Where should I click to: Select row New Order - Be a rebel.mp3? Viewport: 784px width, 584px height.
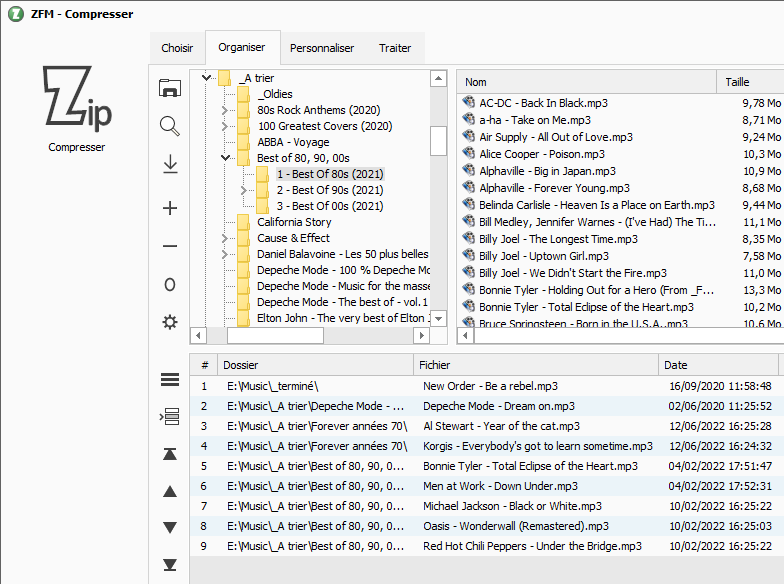(x=486, y=386)
